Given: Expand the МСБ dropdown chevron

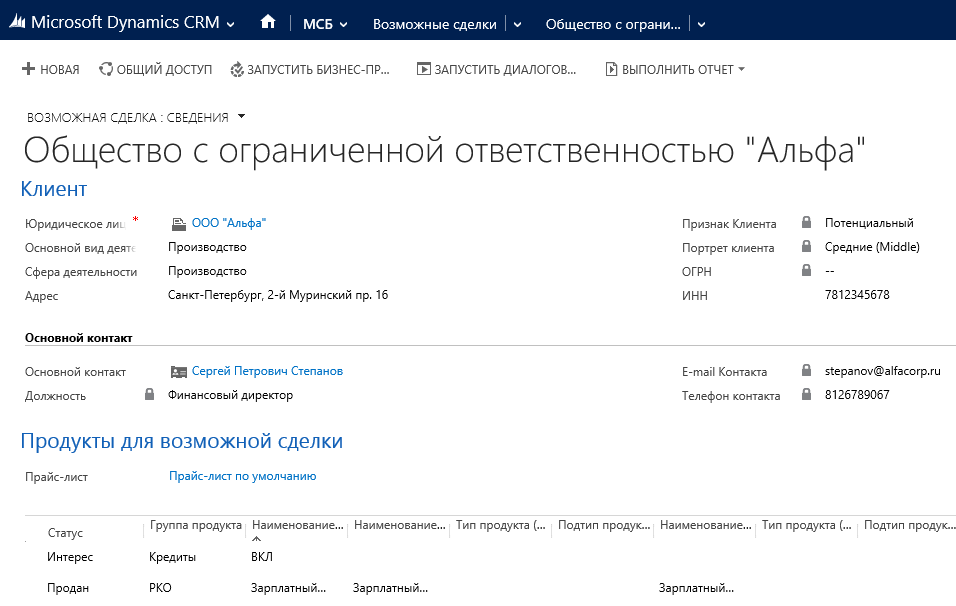Looking at the screenshot, I should (x=343, y=25).
